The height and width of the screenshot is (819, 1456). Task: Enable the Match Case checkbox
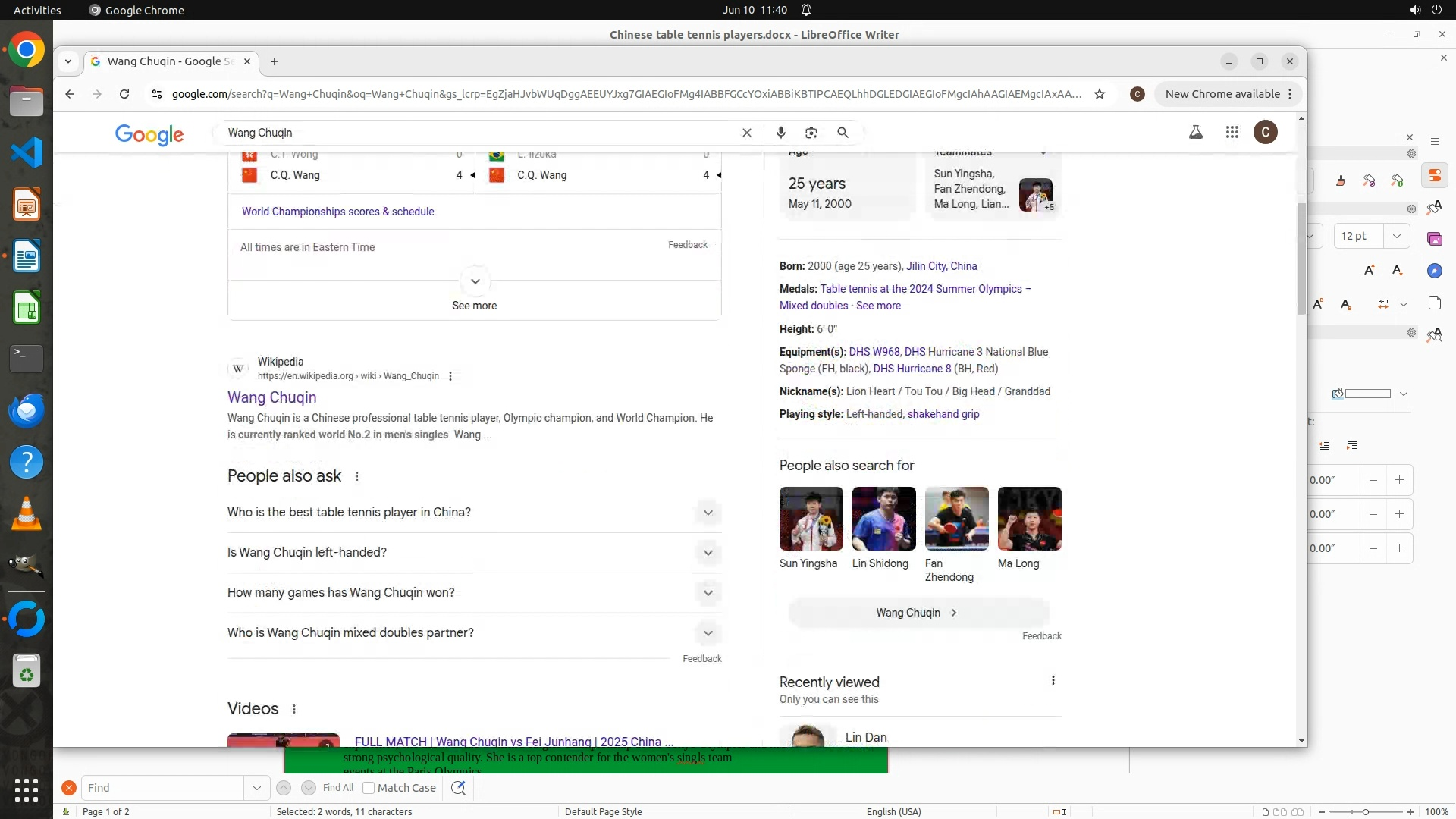(369, 788)
